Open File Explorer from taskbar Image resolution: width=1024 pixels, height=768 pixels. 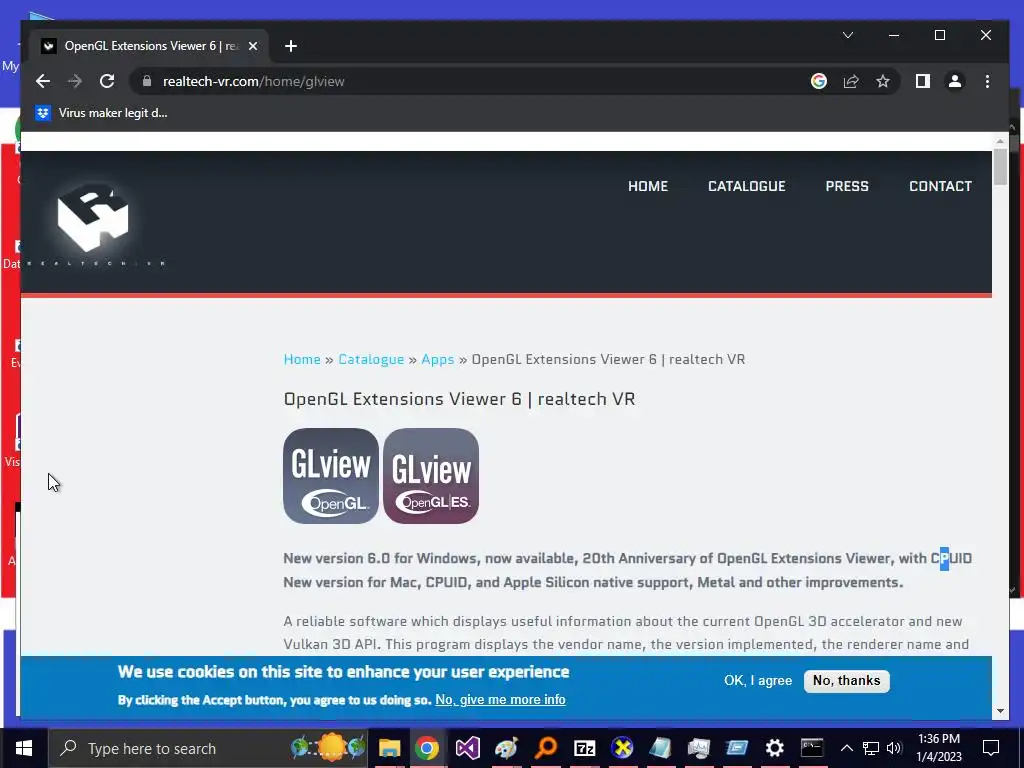pos(389,748)
